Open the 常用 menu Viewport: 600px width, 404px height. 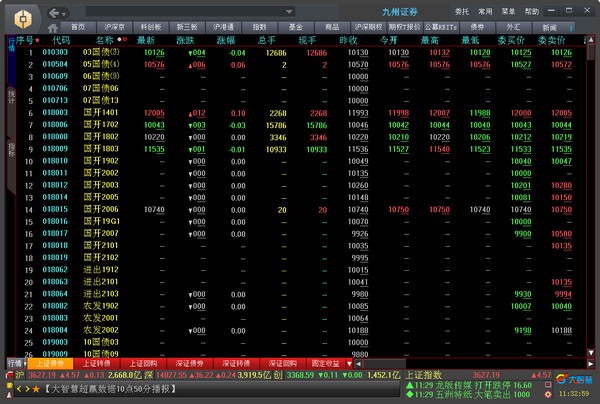coord(485,11)
